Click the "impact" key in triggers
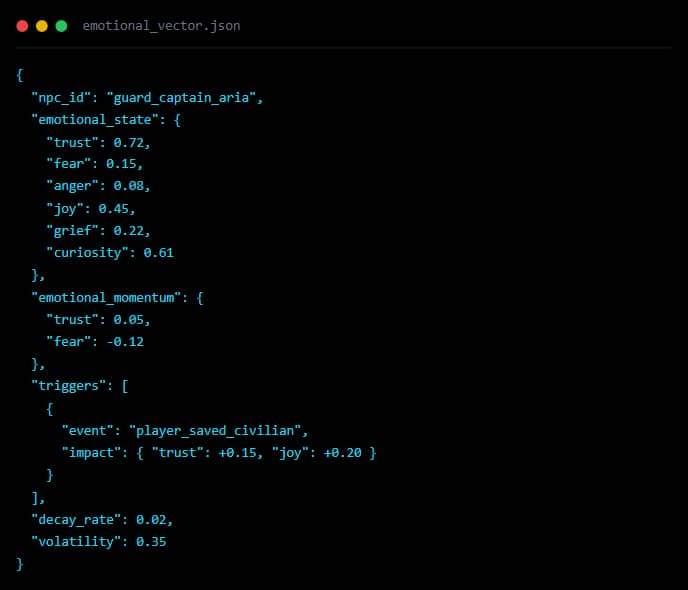Screen dimensions: 688x590 click(x=92, y=452)
